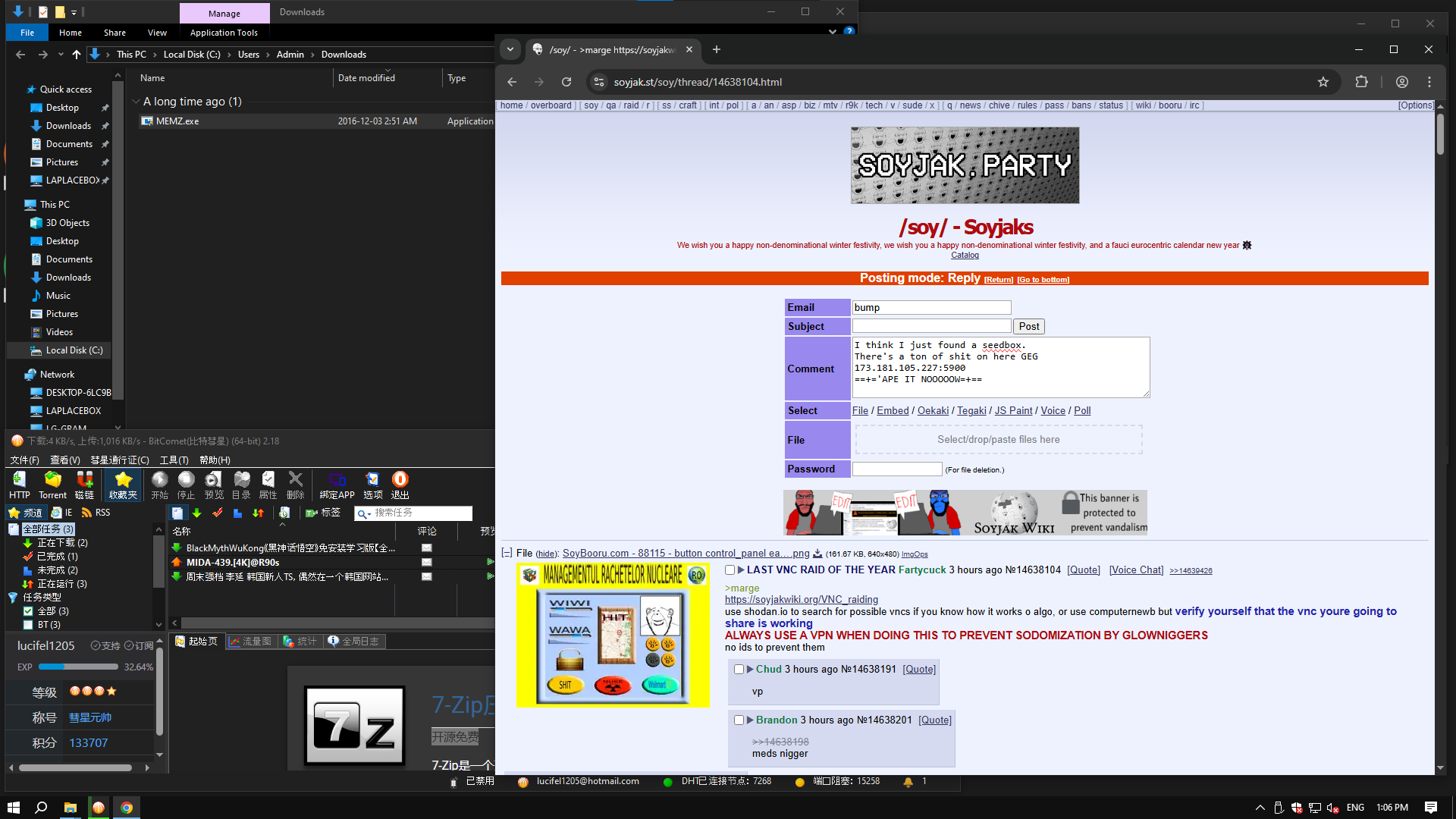Open the View ribbon tab in Explorer
The height and width of the screenshot is (819, 1456).
[x=157, y=33]
